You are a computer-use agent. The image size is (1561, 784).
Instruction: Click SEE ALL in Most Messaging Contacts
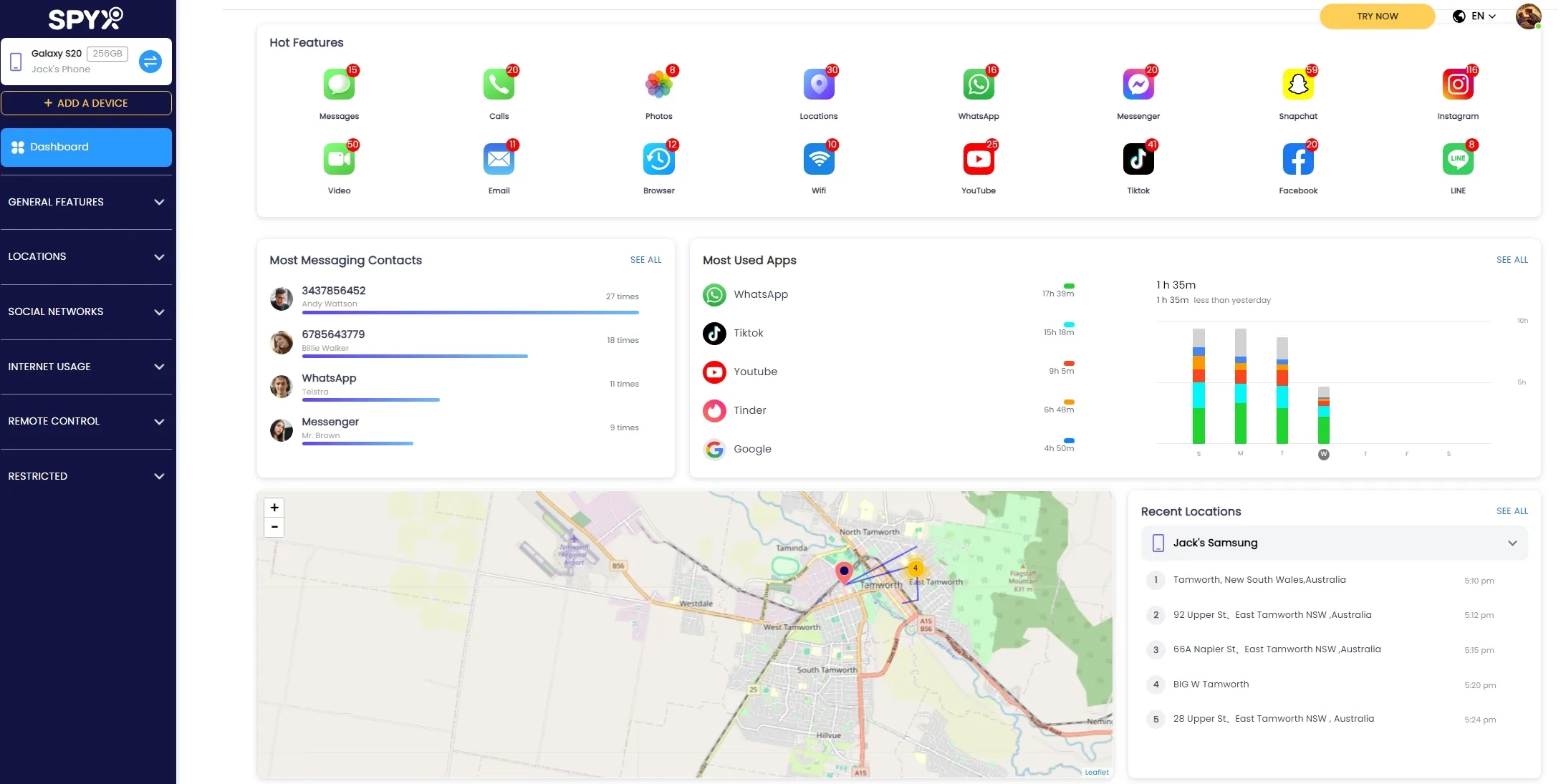click(645, 260)
